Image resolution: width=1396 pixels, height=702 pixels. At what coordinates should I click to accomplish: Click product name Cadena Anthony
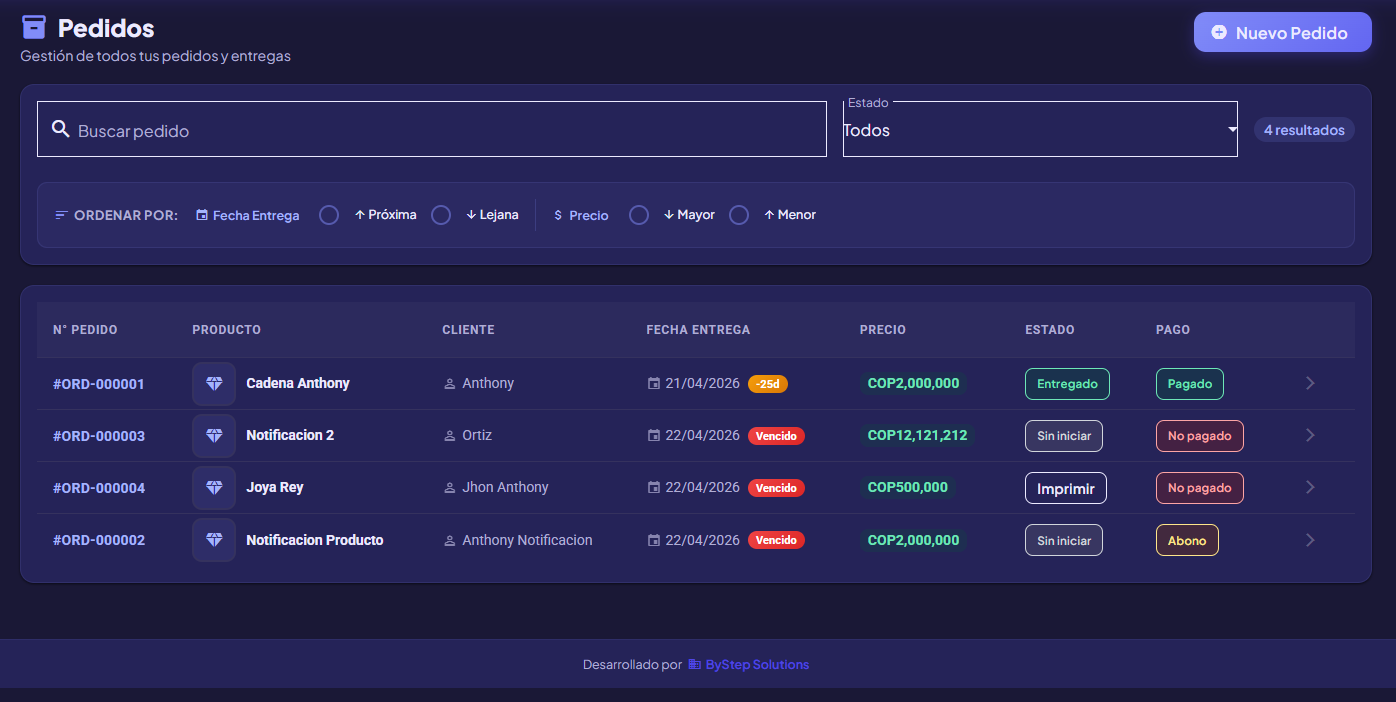coord(298,383)
